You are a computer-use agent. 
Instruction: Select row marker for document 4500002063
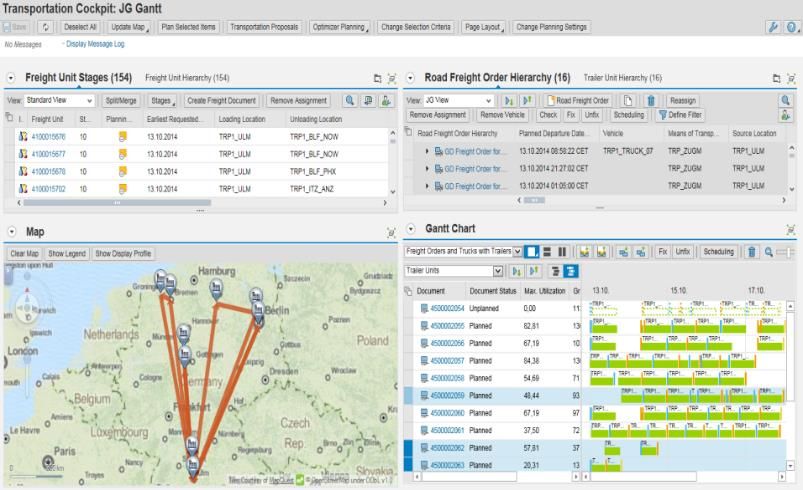pyautogui.click(x=408, y=465)
